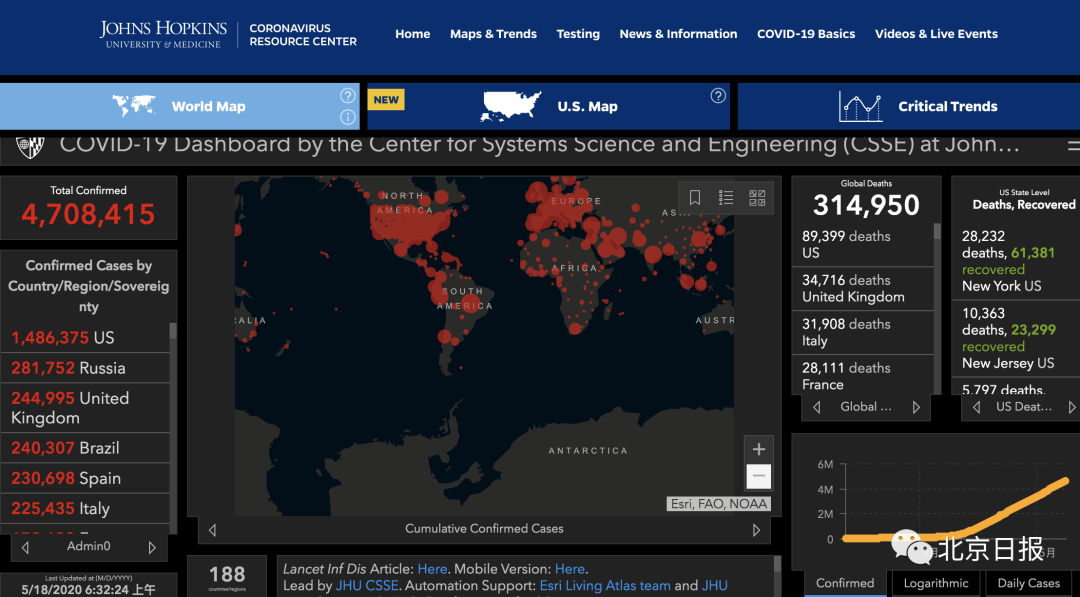Show previous map view before Cumulative Confirmed Cases
This screenshot has height=597, width=1080.
click(x=212, y=530)
